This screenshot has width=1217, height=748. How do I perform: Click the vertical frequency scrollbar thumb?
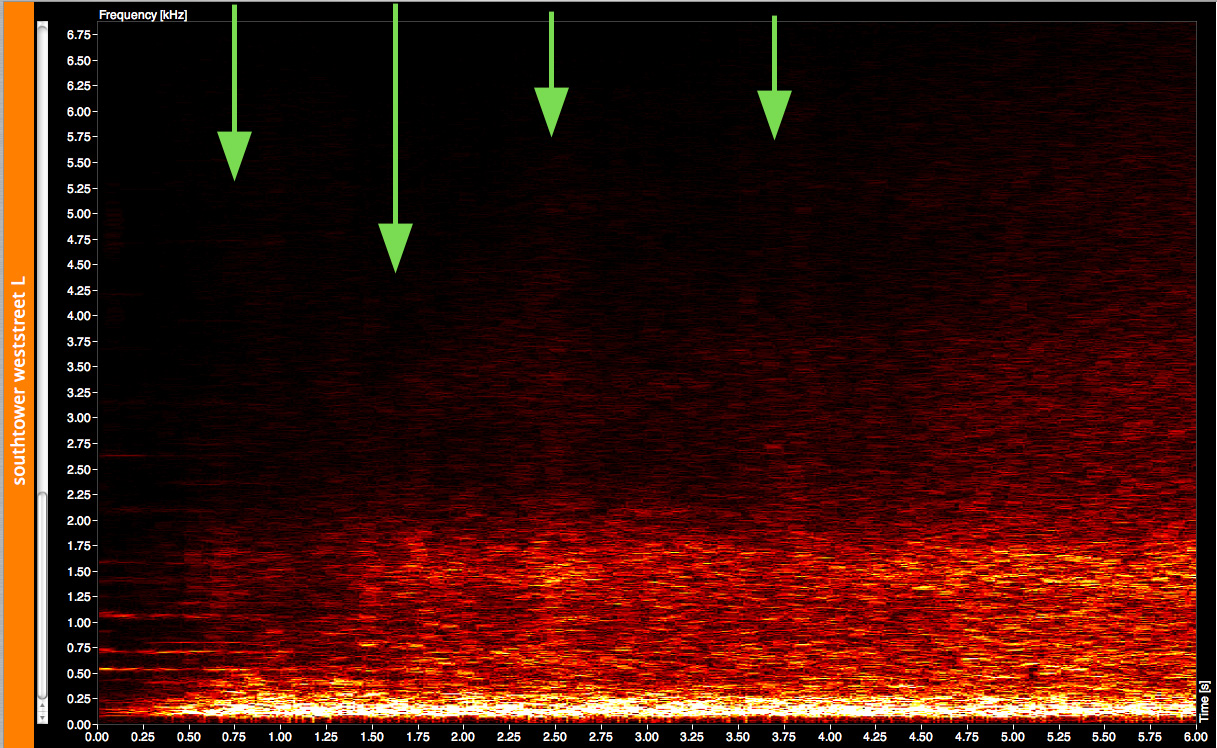41,595
